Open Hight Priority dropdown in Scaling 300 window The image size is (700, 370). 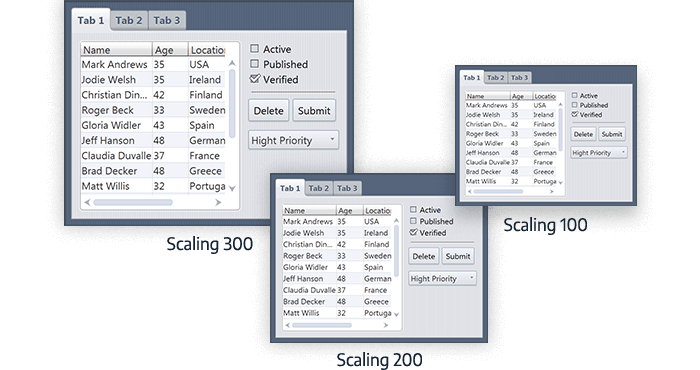click(x=293, y=140)
